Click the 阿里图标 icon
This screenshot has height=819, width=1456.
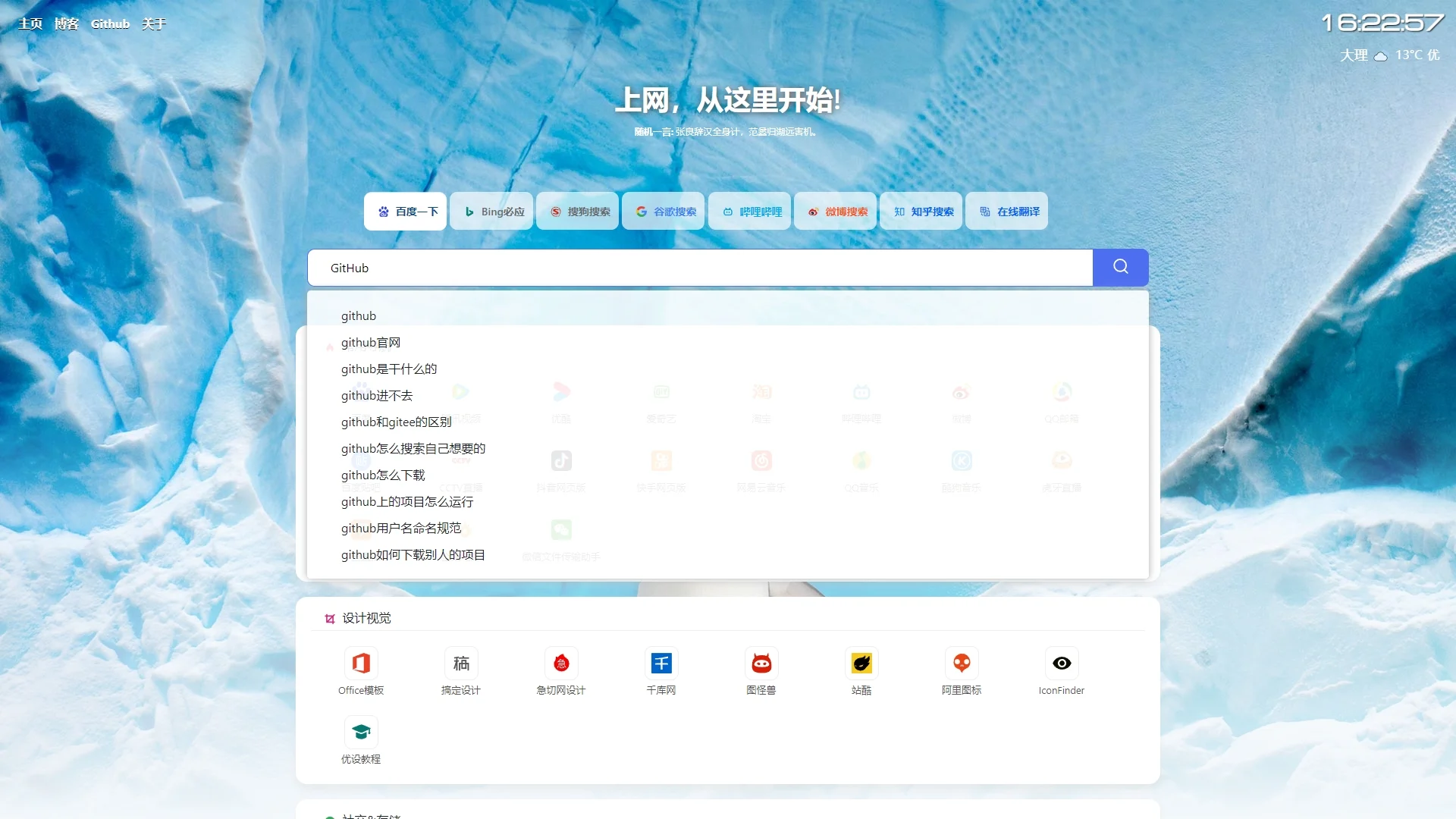(962, 663)
